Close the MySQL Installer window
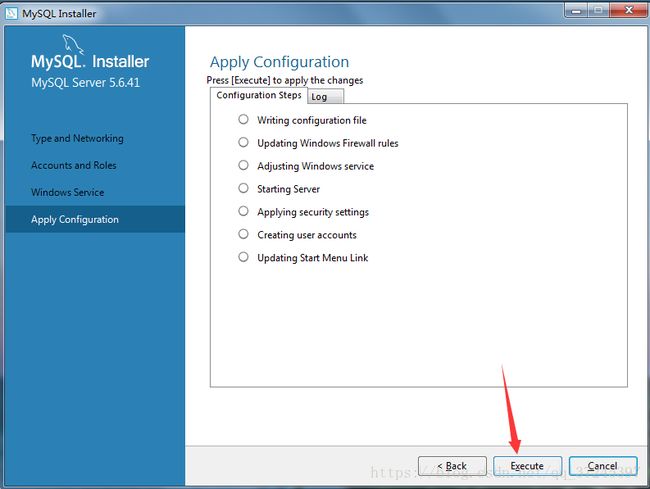This screenshot has height=489, width=650. click(x=628, y=10)
